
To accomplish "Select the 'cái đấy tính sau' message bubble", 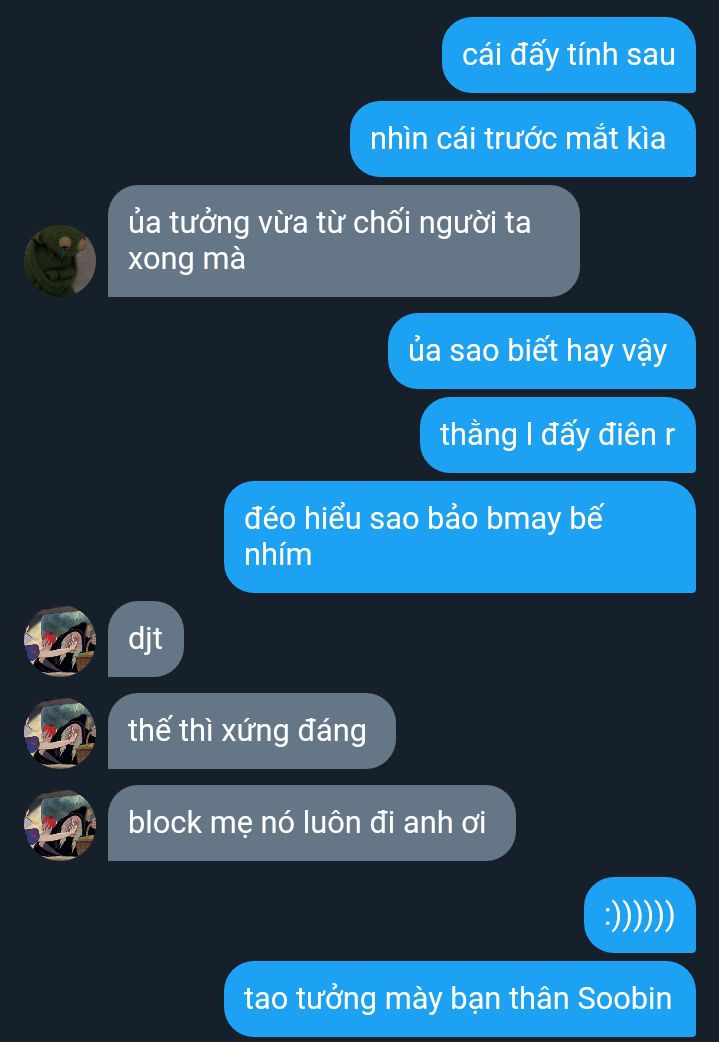I will point(569,55).
